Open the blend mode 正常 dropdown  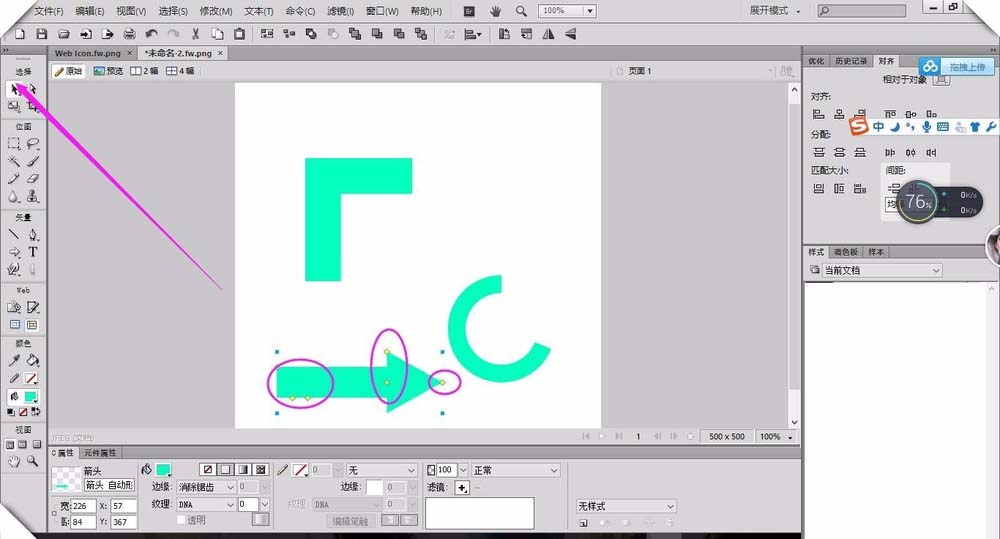click(515, 470)
